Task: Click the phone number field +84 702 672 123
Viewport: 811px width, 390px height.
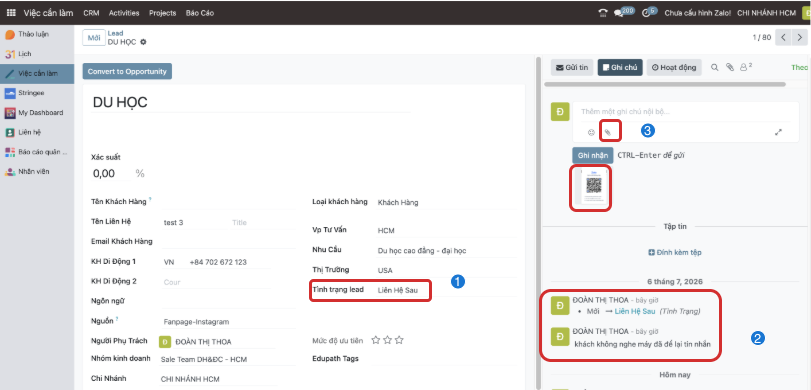Action: click(229, 262)
